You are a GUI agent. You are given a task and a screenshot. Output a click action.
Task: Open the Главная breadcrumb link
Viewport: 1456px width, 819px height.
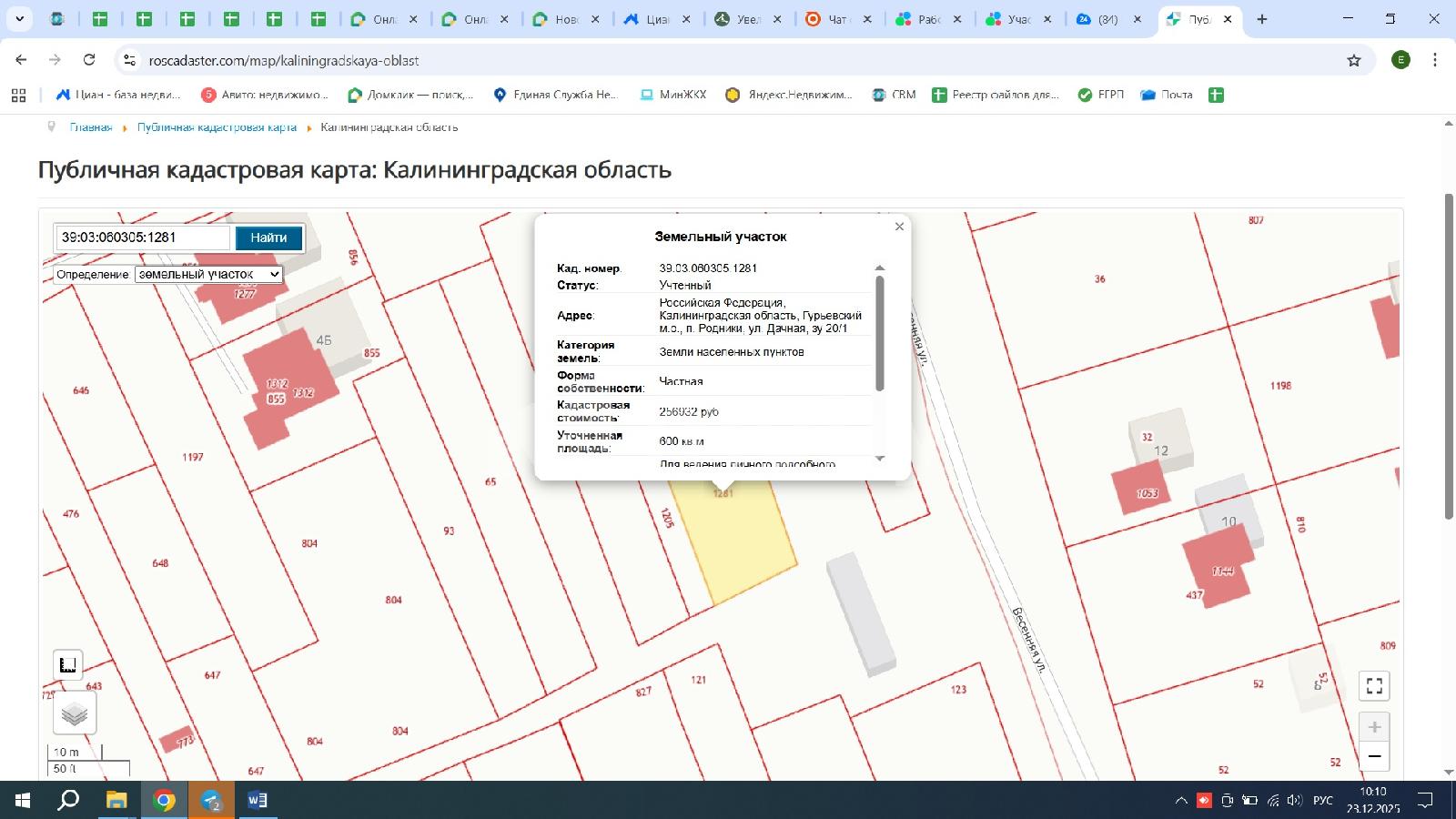click(x=91, y=127)
